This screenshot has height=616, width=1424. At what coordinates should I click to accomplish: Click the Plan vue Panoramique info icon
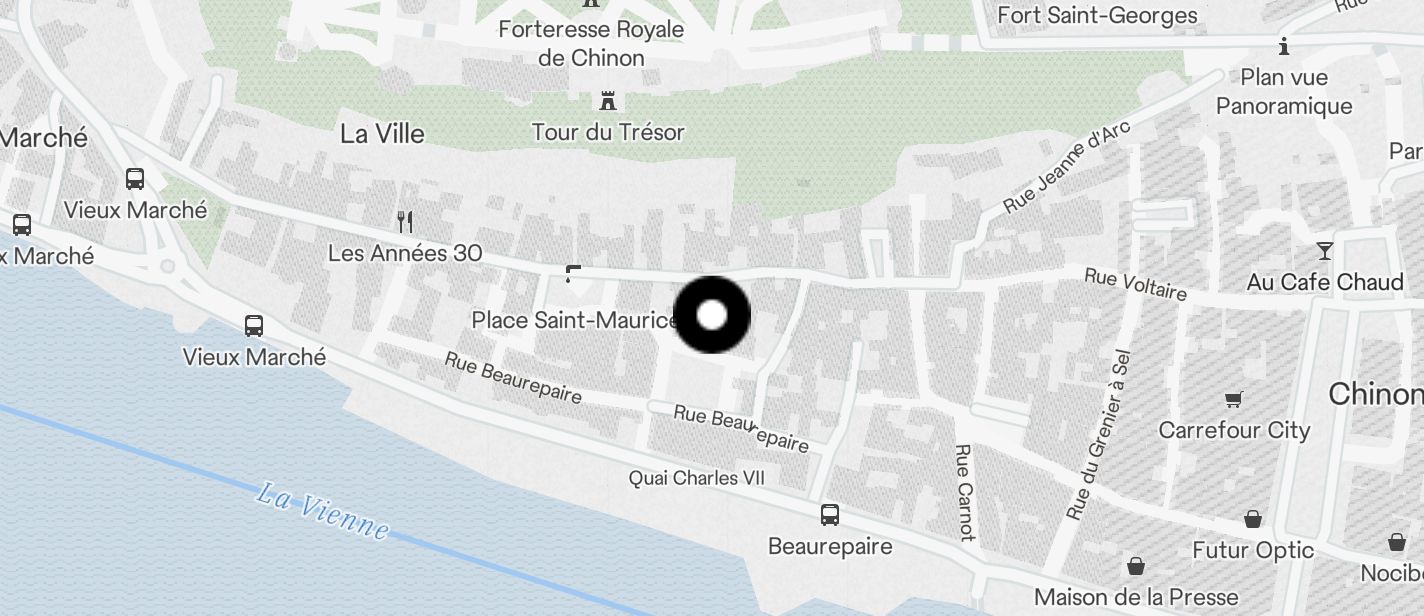[x=1284, y=46]
